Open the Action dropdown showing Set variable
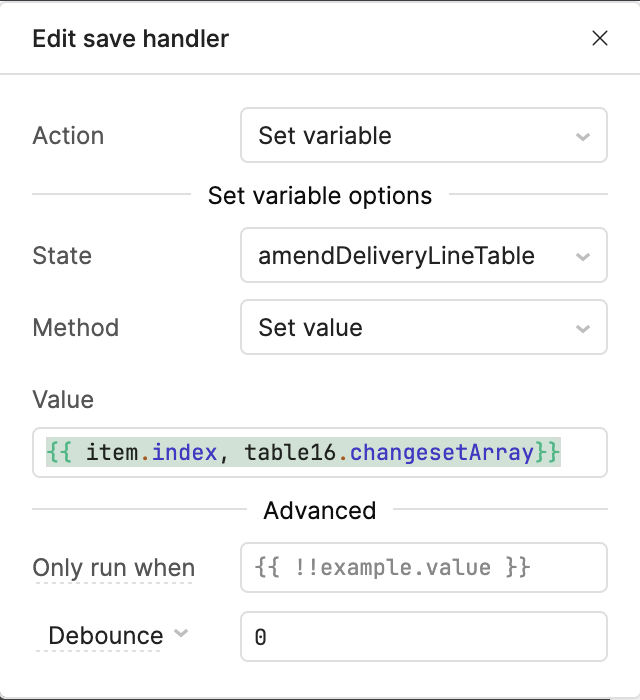The width and height of the screenshot is (640, 700). pos(410,136)
